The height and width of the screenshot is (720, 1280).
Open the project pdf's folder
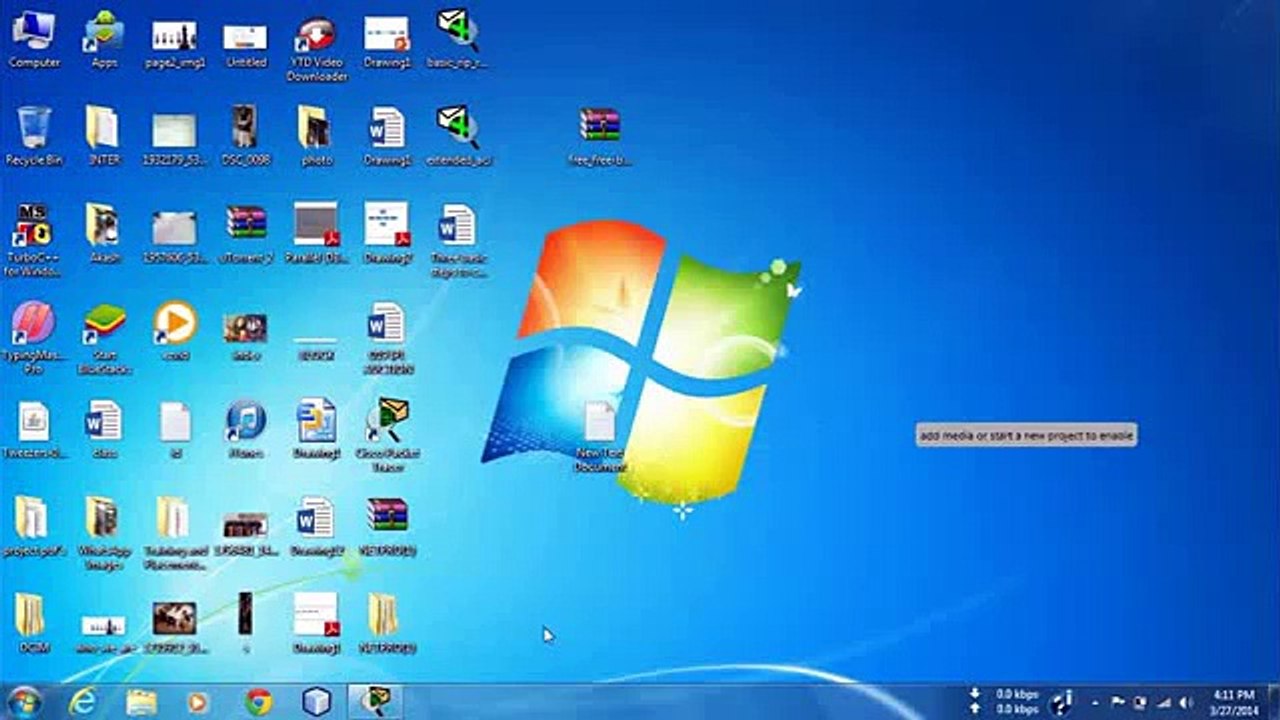point(34,528)
